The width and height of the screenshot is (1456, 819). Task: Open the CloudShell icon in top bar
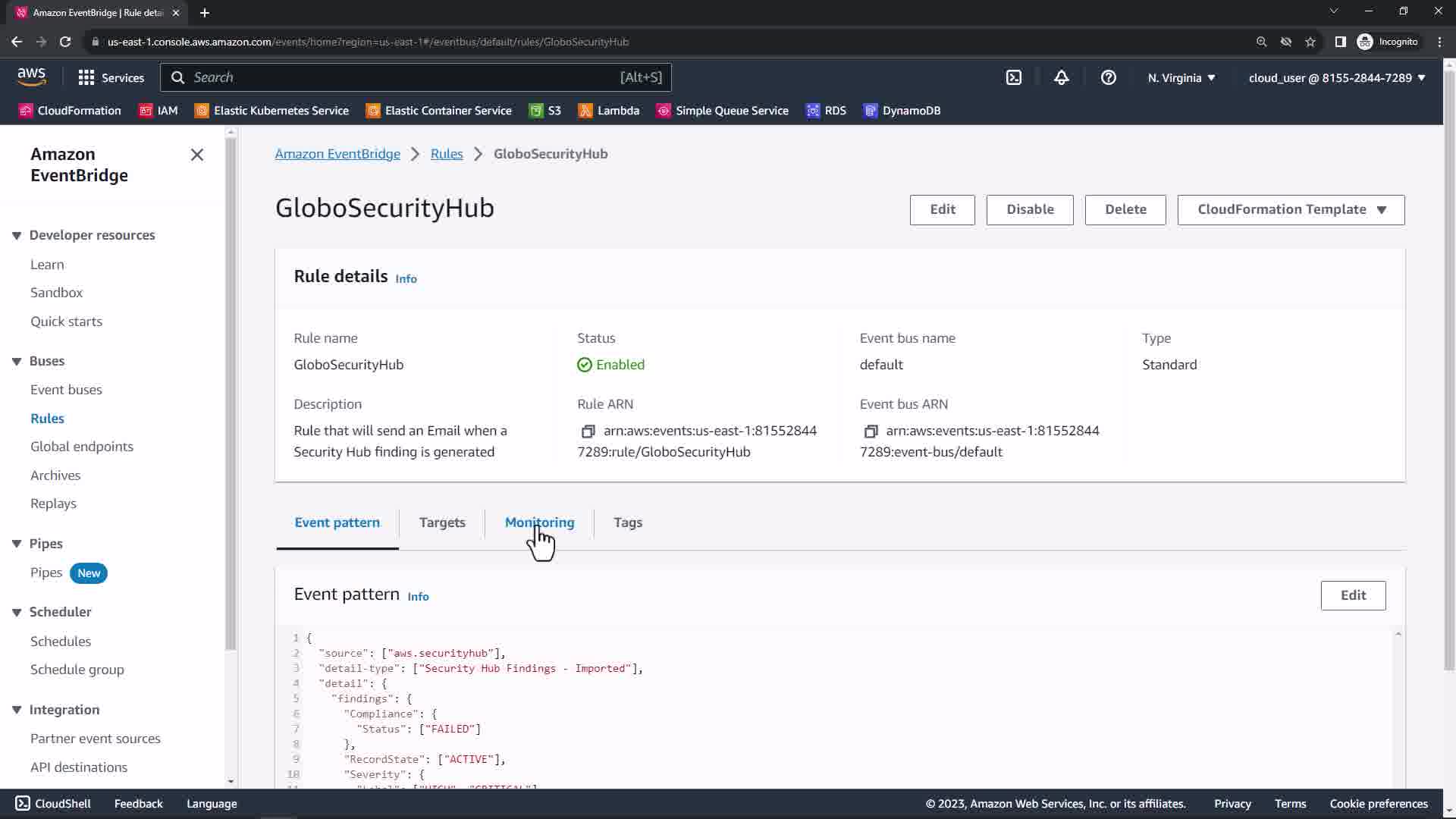click(1014, 77)
